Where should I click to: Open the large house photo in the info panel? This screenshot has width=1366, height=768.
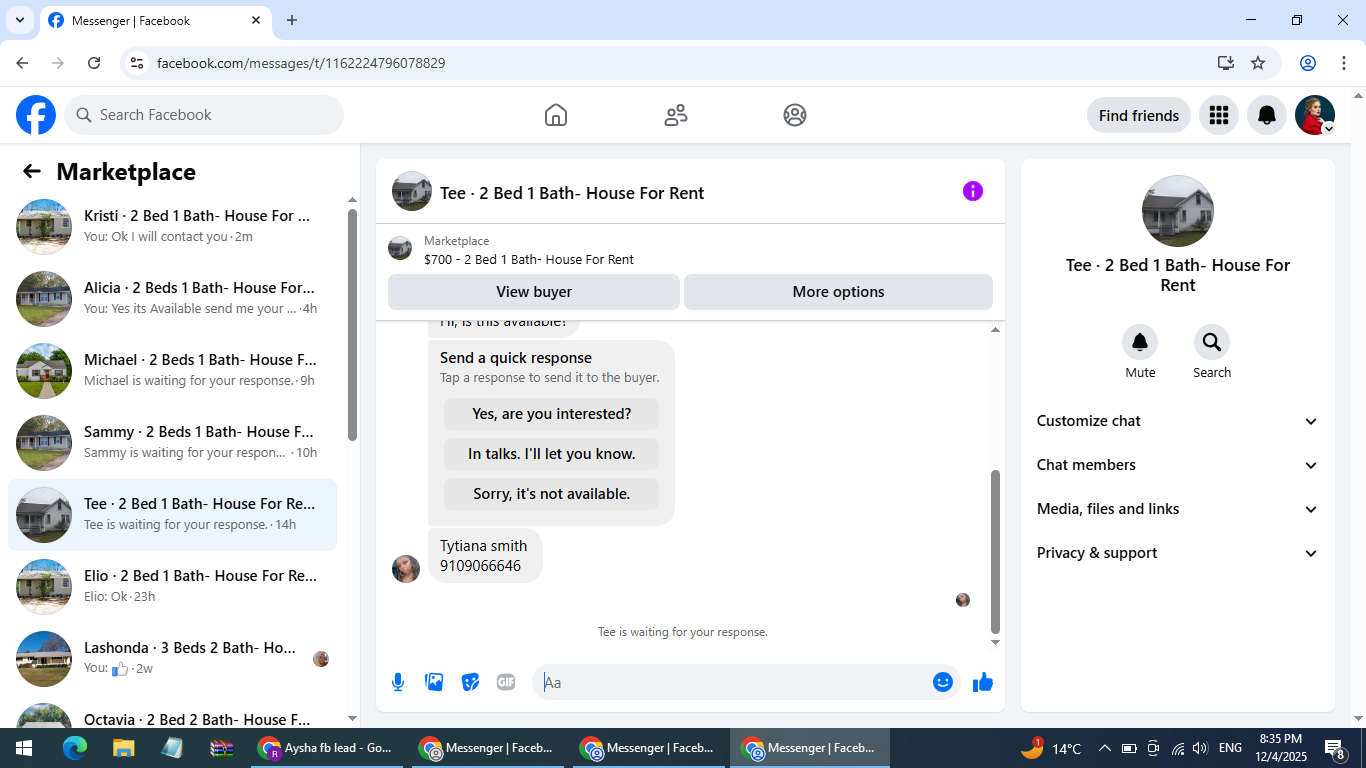click(1178, 211)
